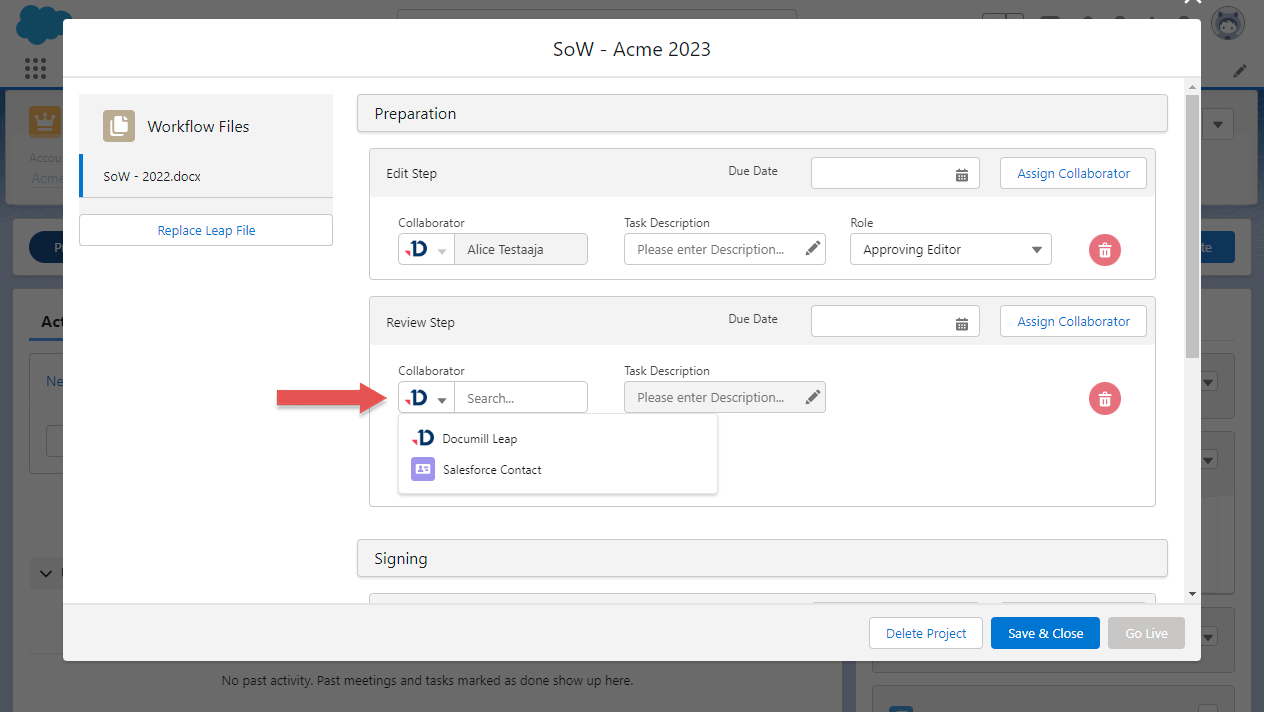Delete the Review Step collaborator row
This screenshot has width=1264, height=712.
point(1104,399)
